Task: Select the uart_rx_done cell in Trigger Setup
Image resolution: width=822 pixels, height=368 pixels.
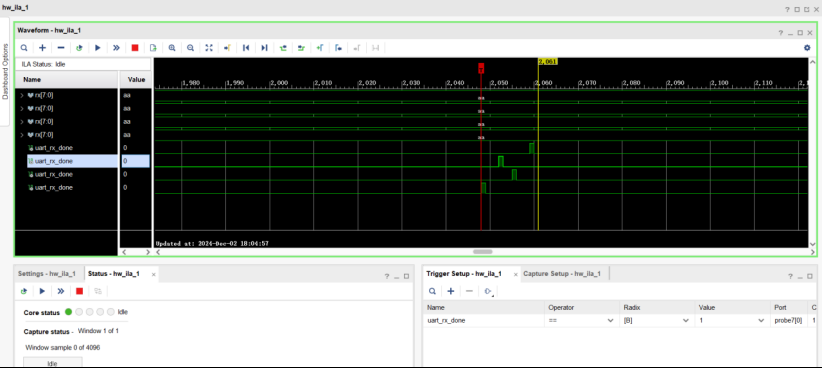Action: coord(484,320)
